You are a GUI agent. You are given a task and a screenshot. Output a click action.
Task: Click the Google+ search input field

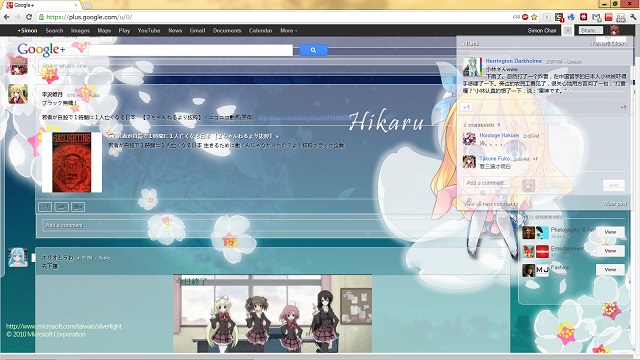pyautogui.click(x=191, y=50)
